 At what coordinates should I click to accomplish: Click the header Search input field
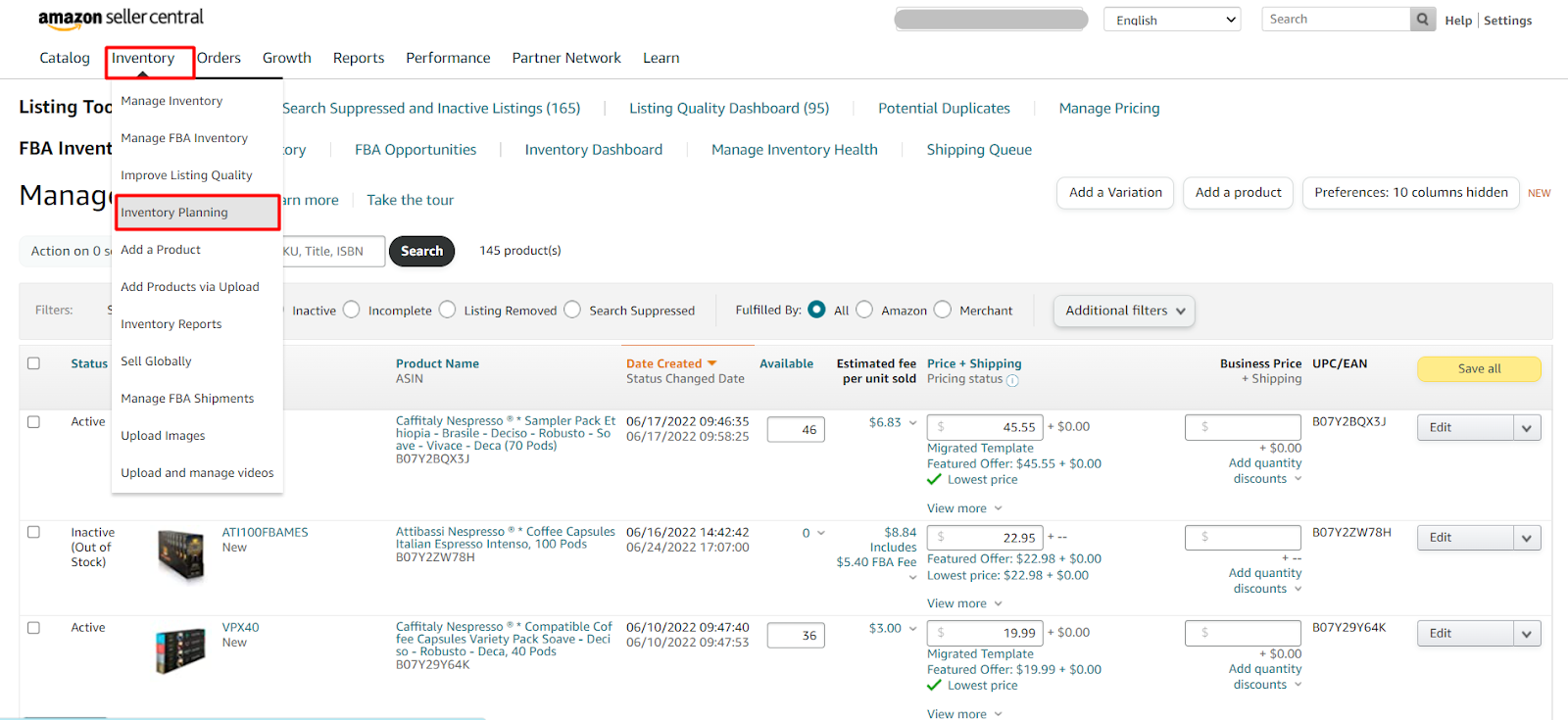pyautogui.click(x=1337, y=19)
